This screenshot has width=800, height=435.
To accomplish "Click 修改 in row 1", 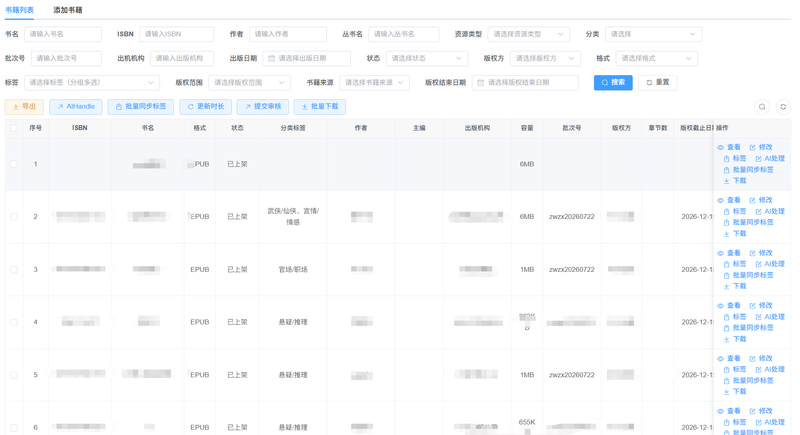I will [761, 147].
